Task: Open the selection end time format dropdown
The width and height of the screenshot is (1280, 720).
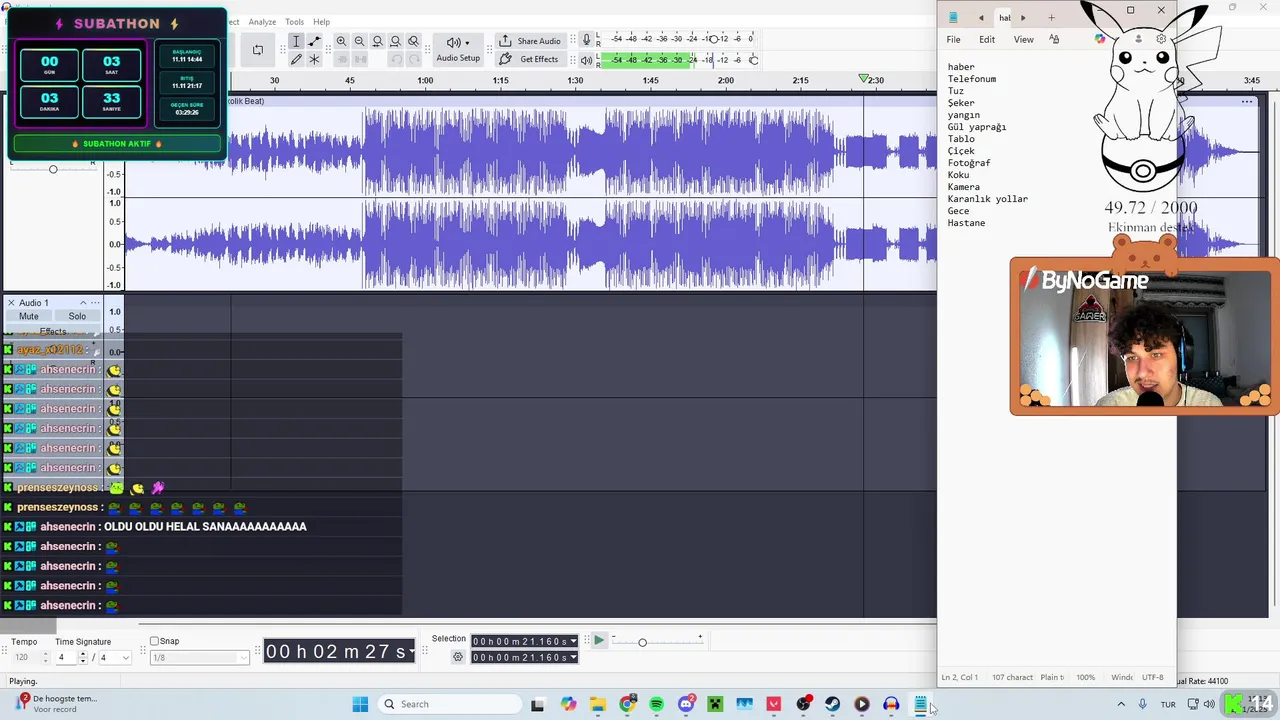Action: pos(573,657)
